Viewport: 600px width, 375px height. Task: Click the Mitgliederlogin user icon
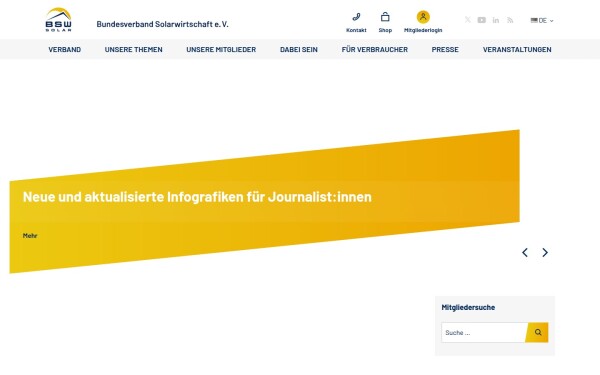[423, 17]
